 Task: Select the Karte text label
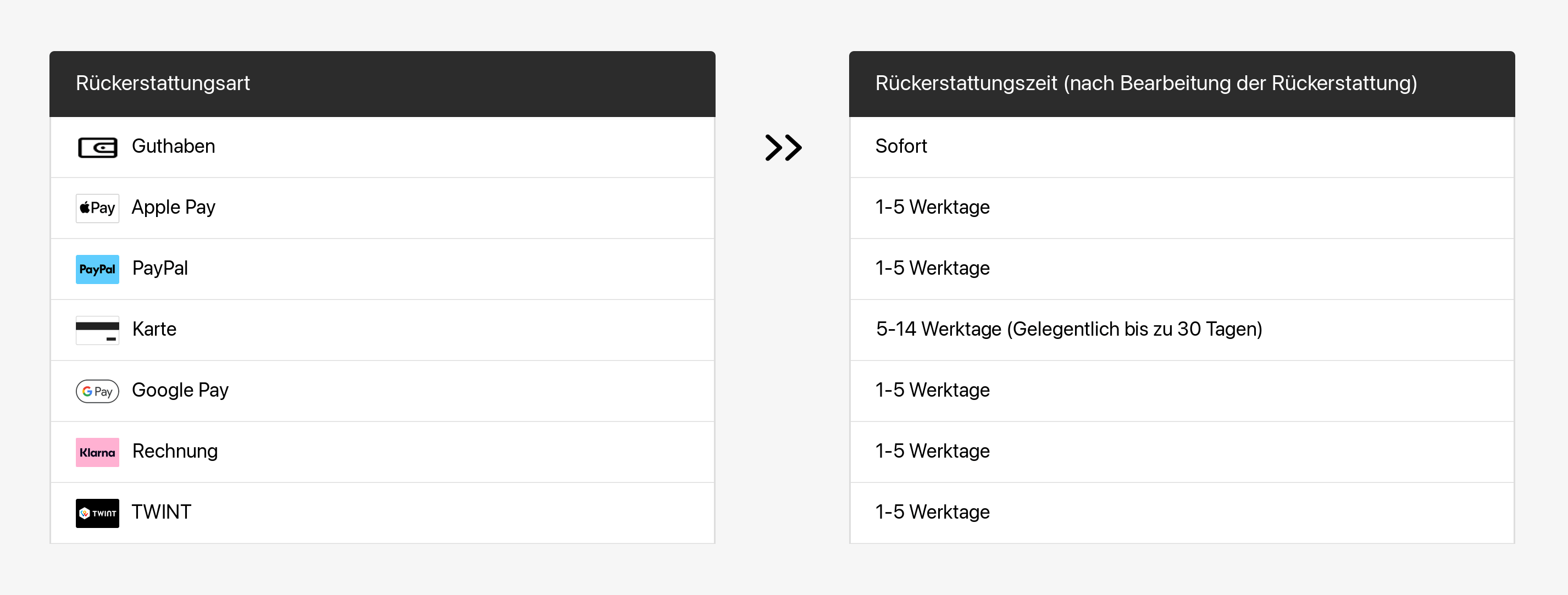[x=154, y=329]
